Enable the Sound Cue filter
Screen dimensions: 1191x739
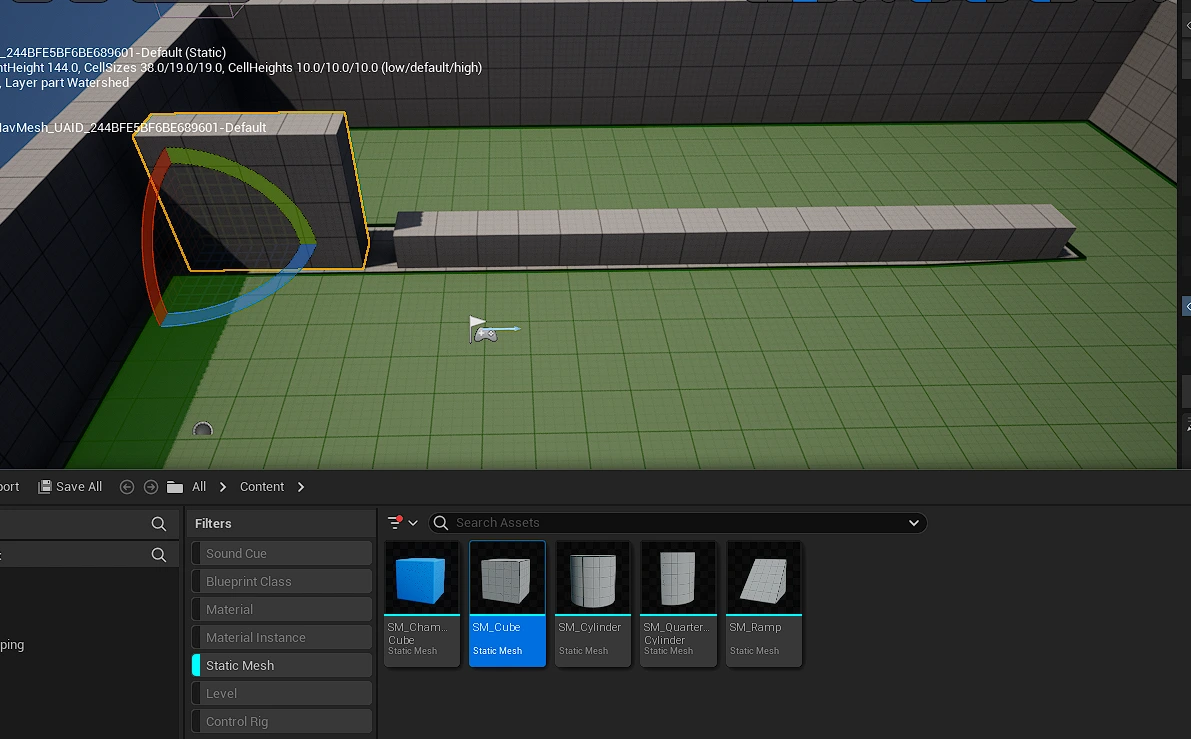click(282, 553)
